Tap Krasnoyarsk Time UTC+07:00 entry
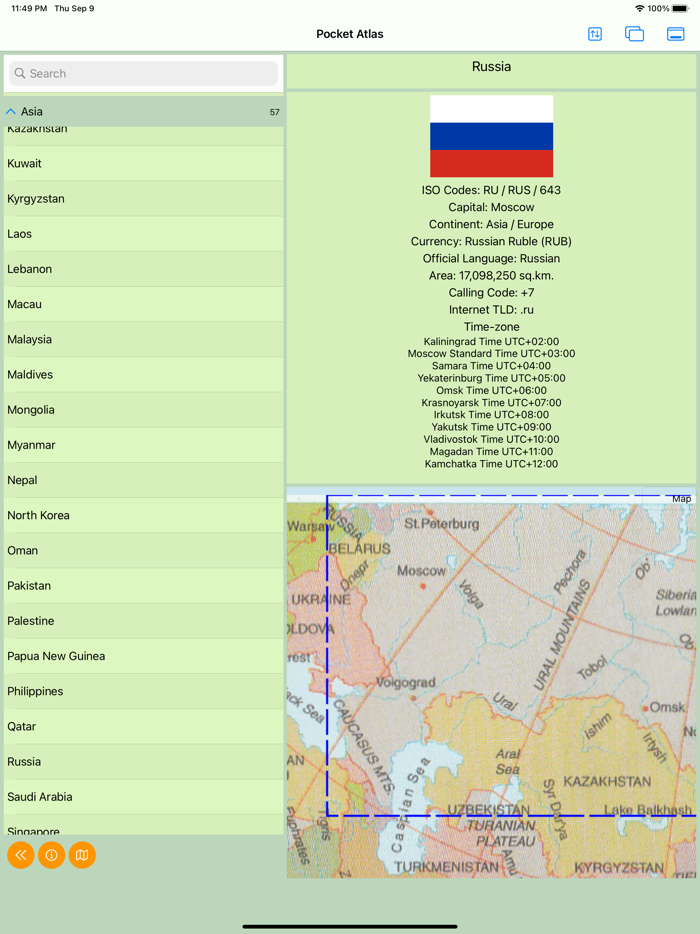Image resolution: width=700 pixels, height=934 pixels. click(491, 403)
